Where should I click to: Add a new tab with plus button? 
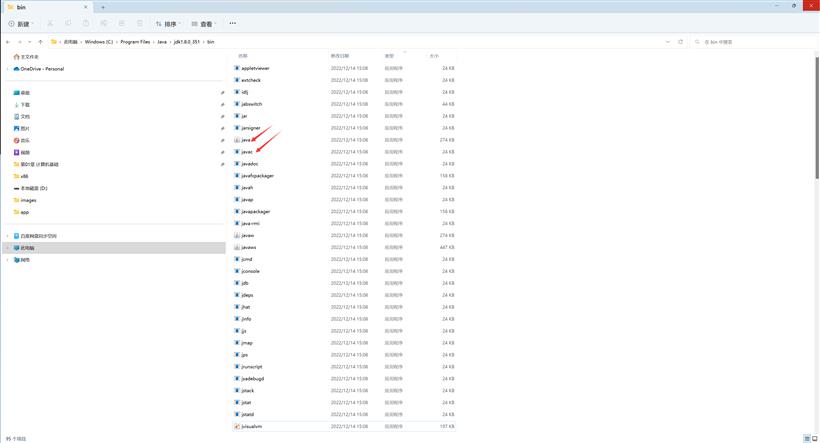(x=103, y=7)
